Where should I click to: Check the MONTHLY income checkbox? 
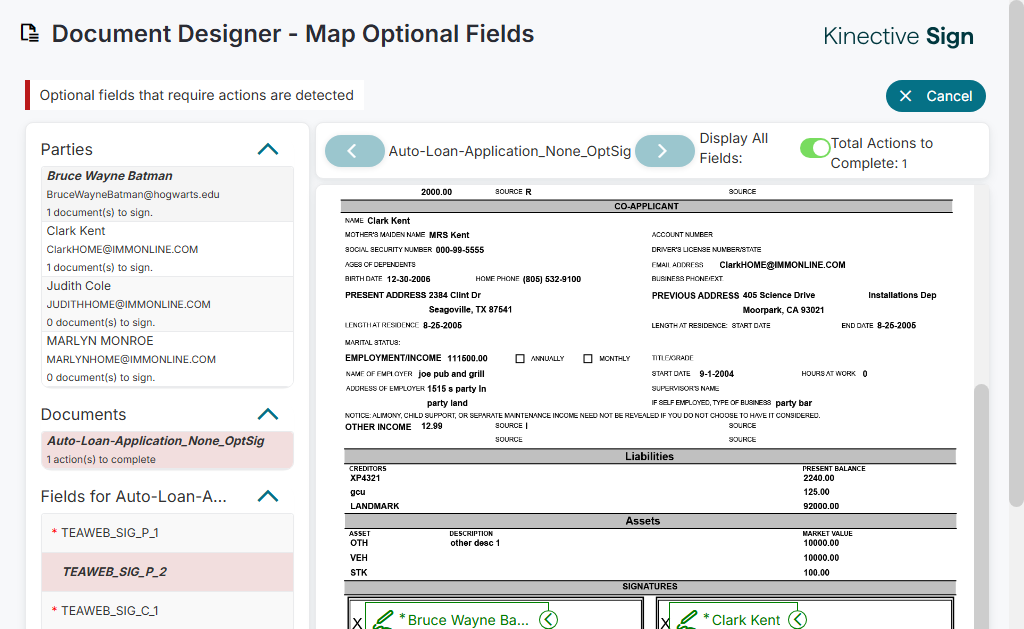click(x=588, y=358)
